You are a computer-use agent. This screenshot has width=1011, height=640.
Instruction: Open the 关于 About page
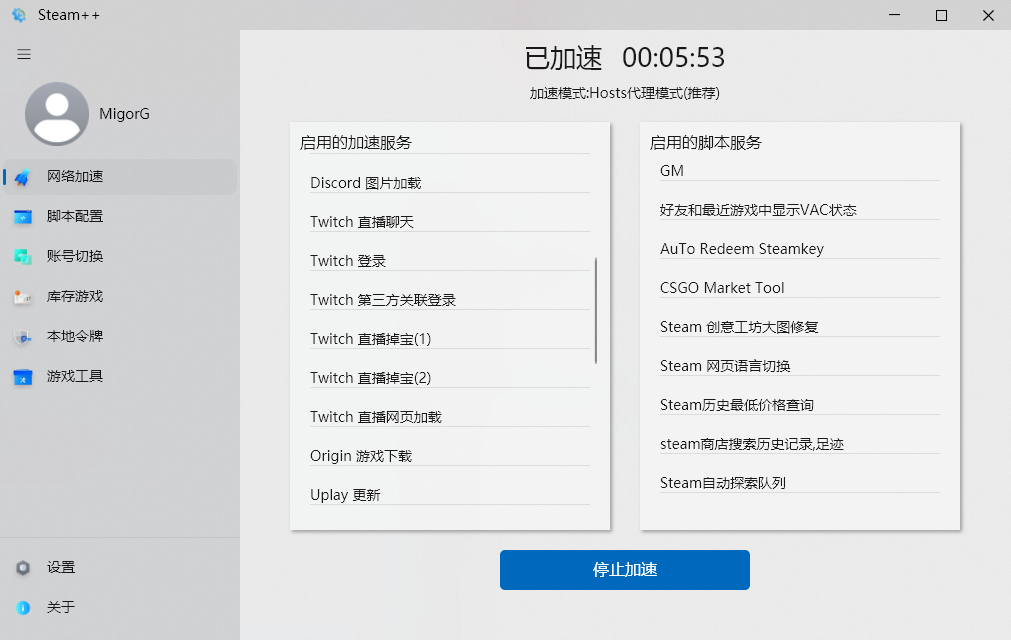[x=22, y=607]
